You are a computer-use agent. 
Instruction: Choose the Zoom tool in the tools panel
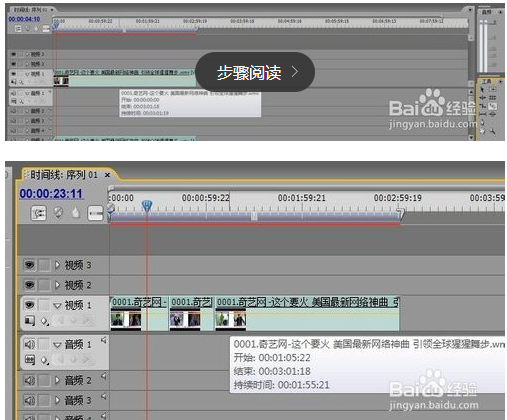[492, 131]
